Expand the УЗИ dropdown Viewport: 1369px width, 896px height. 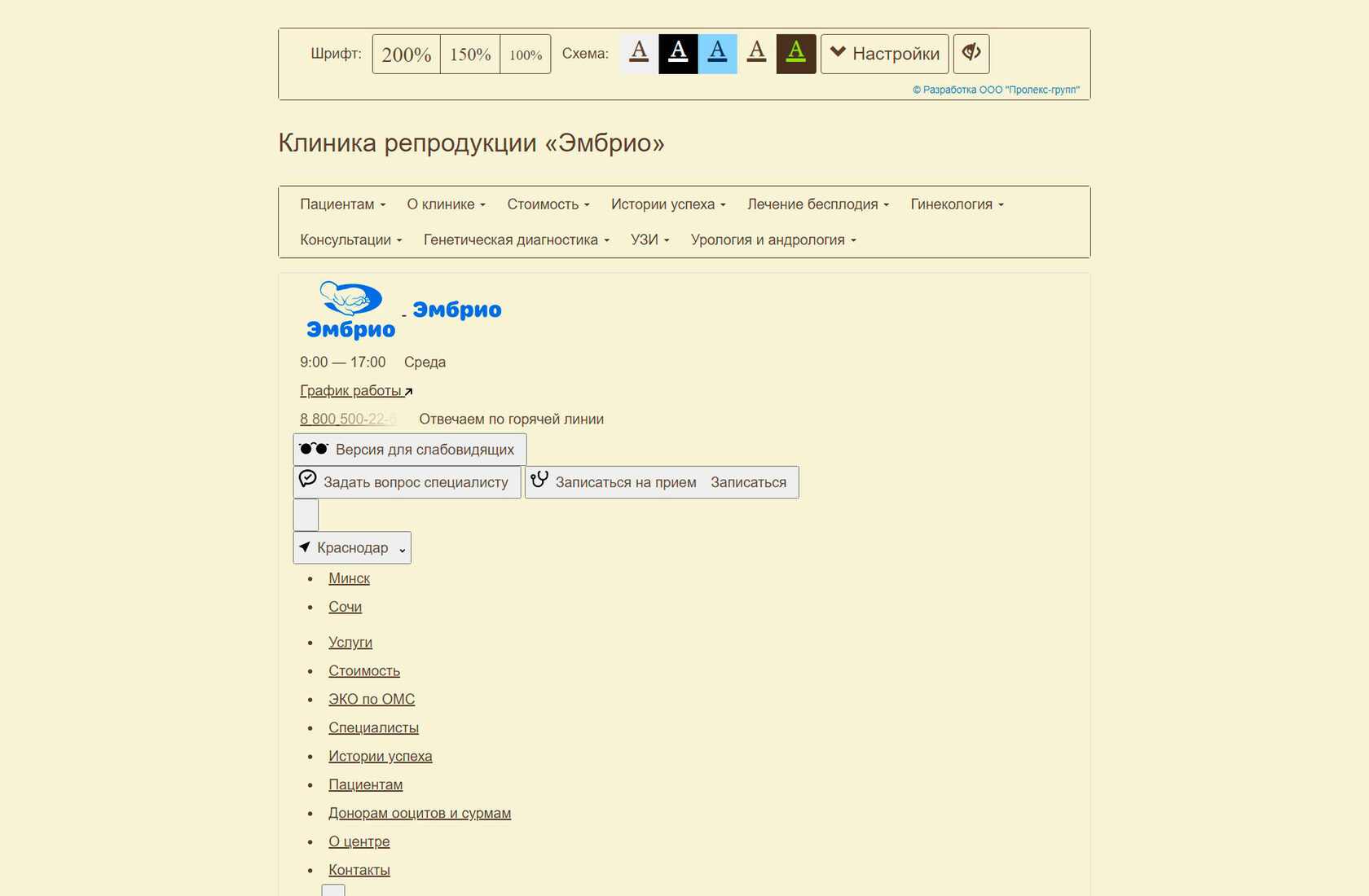coord(650,240)
